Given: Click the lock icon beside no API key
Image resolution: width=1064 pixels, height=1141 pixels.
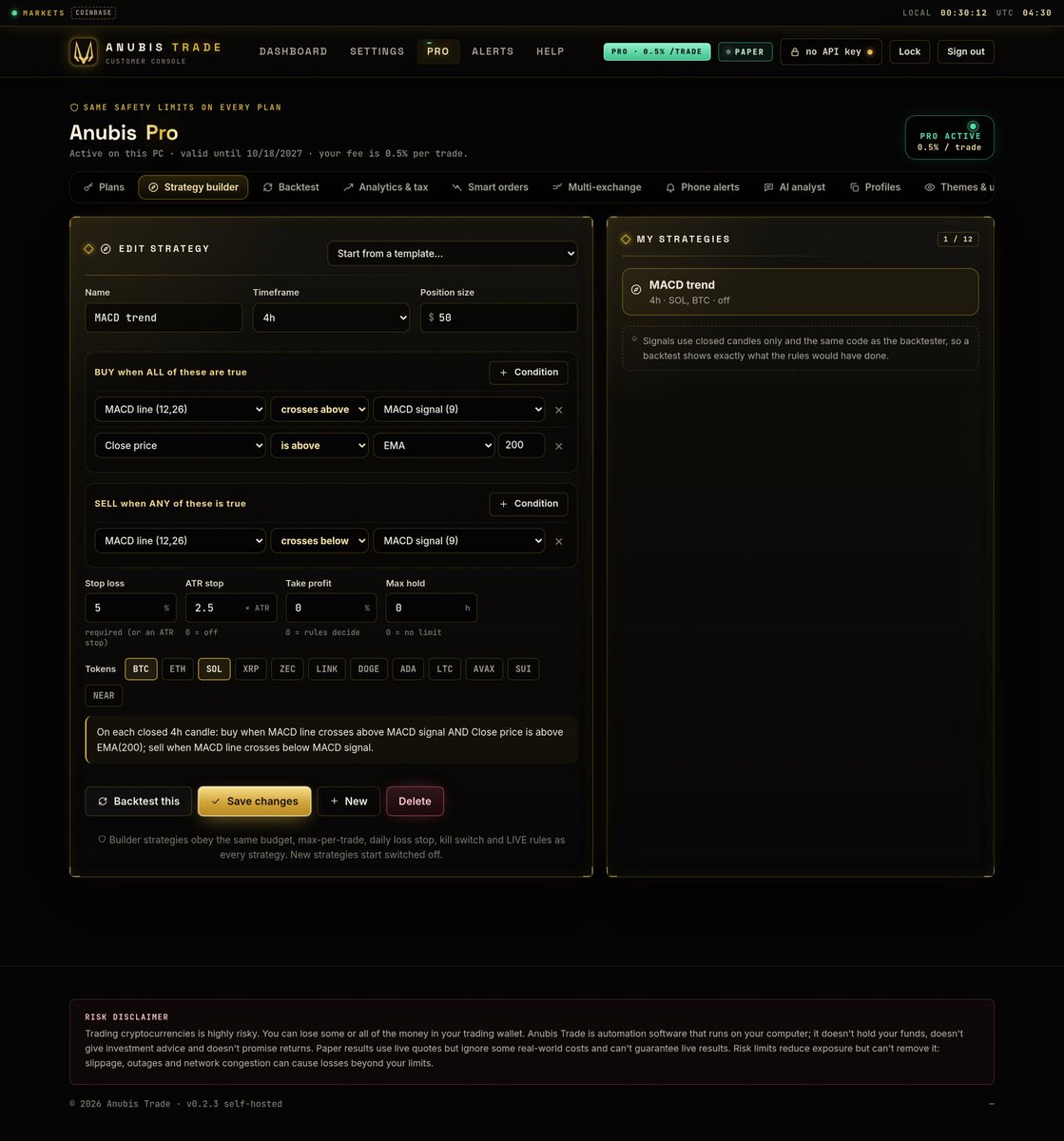Looking at the screenshot, I should point(796,51).
